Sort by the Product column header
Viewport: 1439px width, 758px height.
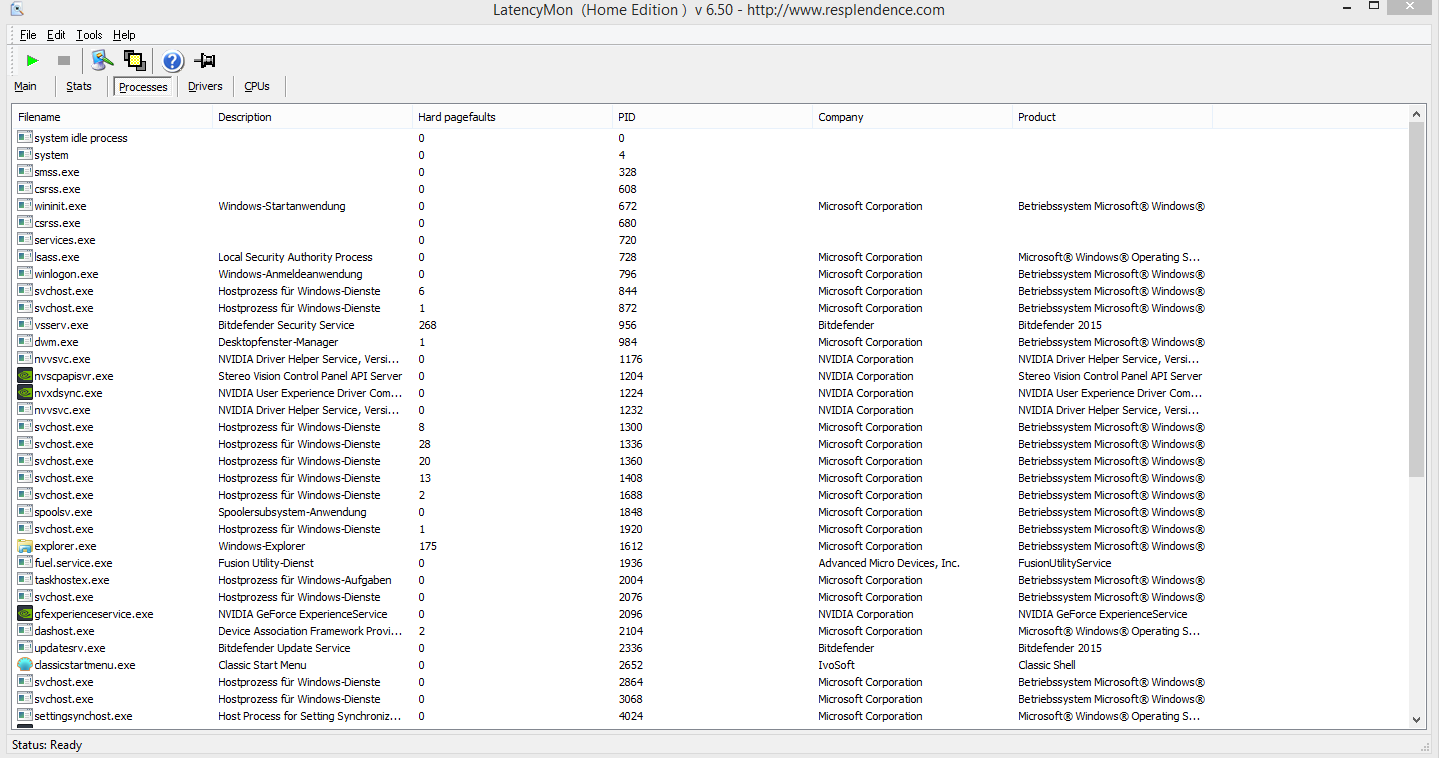(x=1113, y=117)
